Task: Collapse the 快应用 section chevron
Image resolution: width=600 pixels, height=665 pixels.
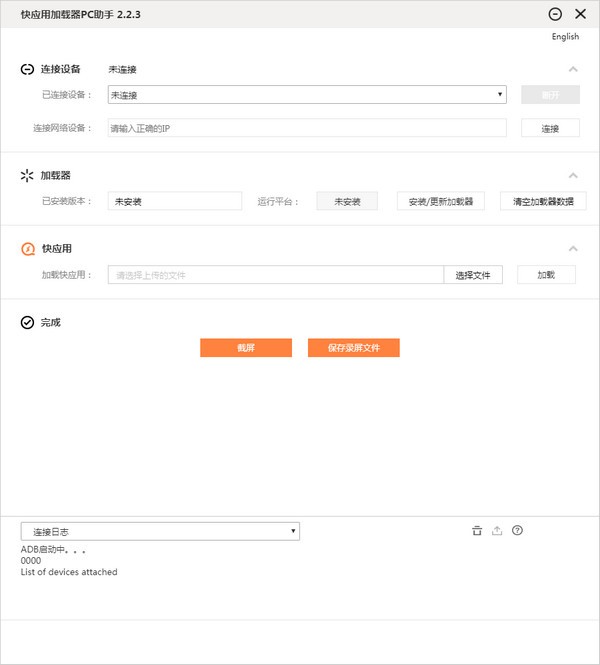Action: pyautogui.click(x=573, y=249)
